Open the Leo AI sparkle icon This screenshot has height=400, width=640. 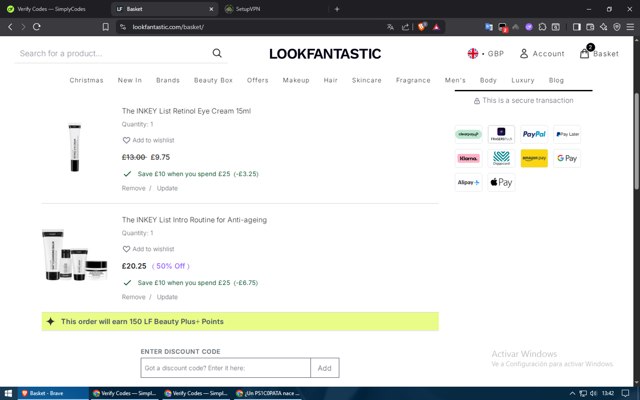[x=604, y=27]
